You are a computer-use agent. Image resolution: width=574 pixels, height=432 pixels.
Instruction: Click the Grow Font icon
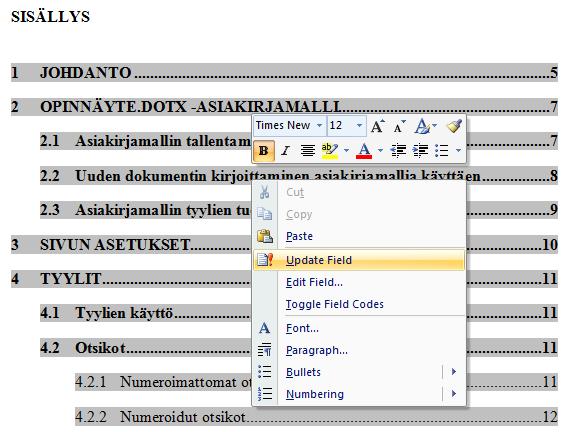[x=377, y=126]
